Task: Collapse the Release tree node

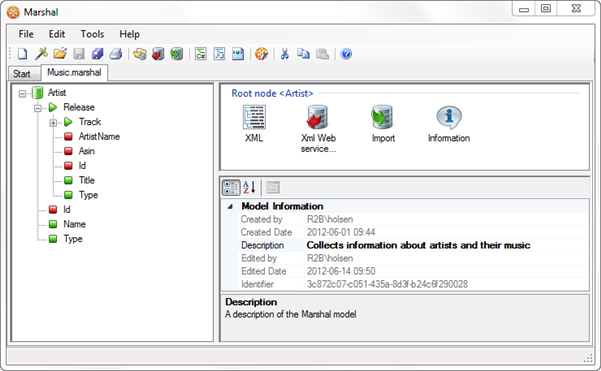Action: coord(38,108)
